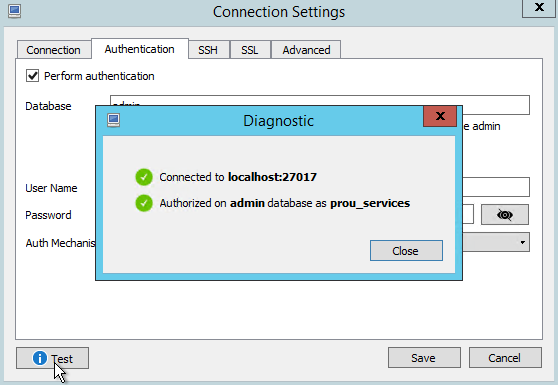Click the Test connection button

point(52,358)
